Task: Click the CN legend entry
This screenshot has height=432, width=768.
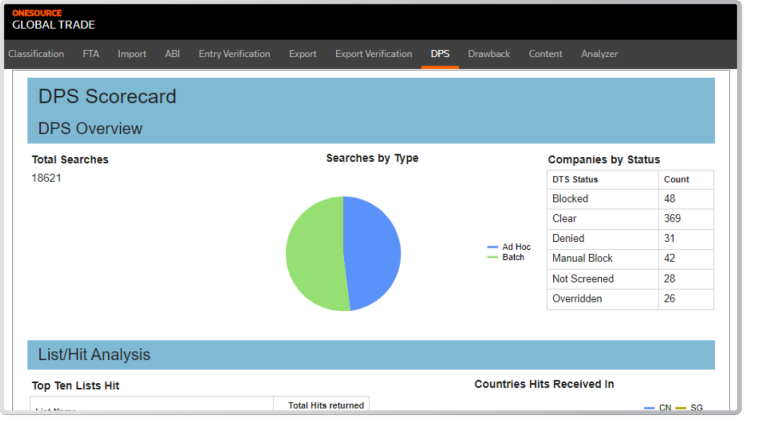Action: point(658,408)
